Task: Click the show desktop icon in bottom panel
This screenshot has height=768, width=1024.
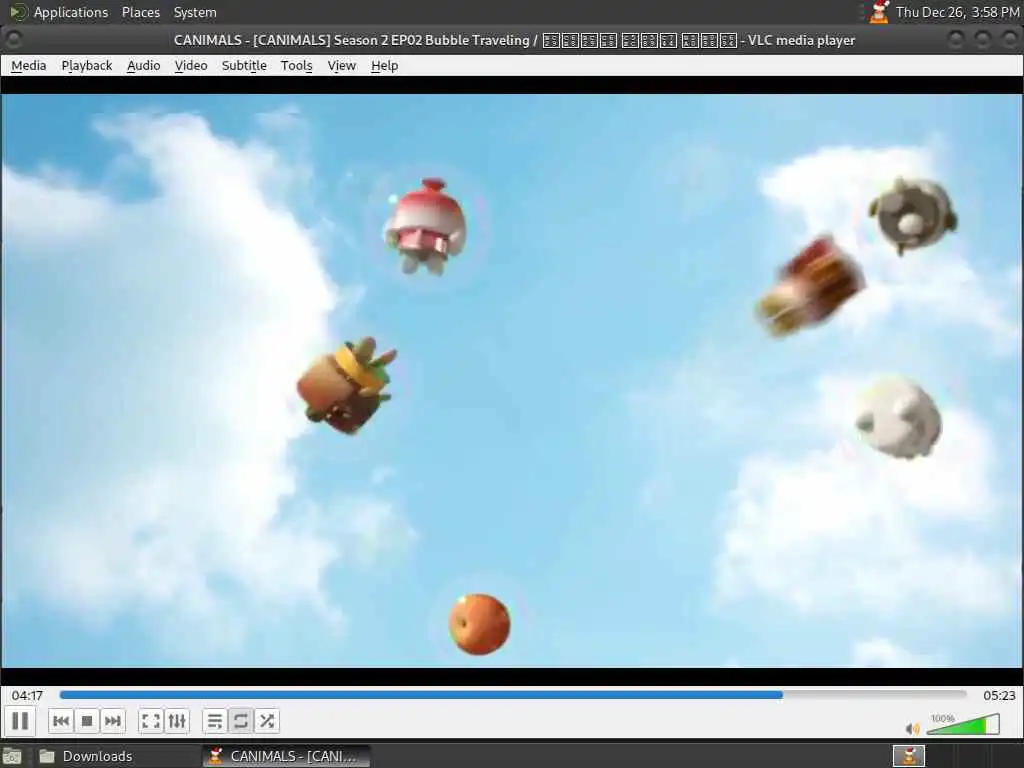Action: coord(12,757)
